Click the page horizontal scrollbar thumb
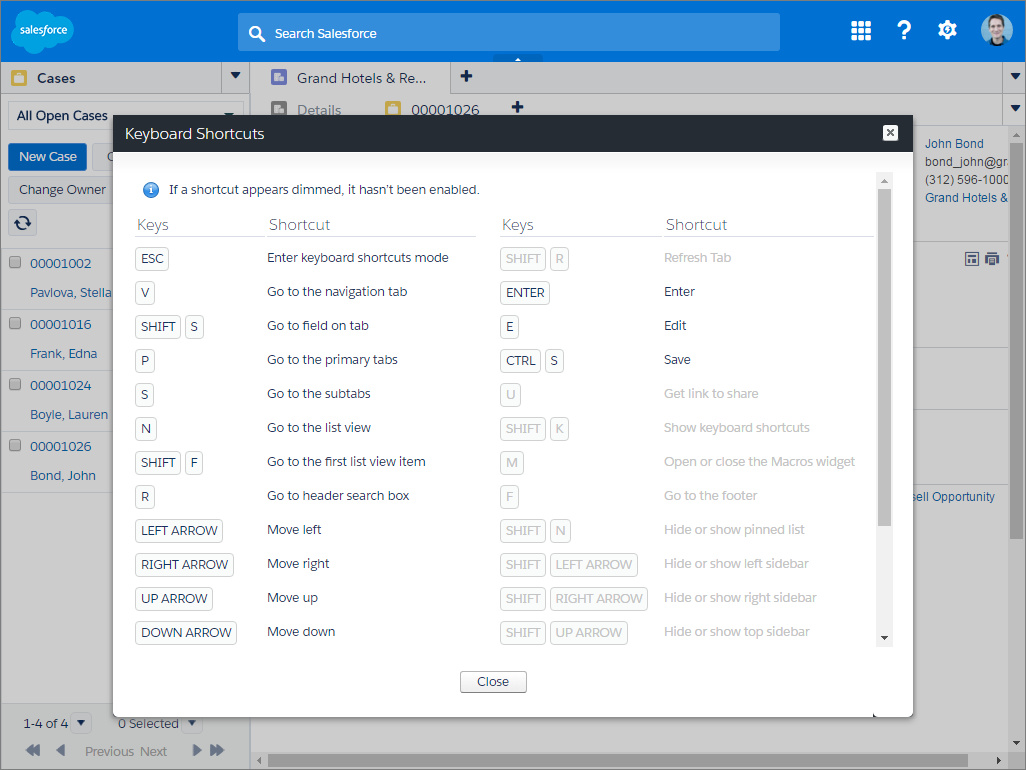The width and height of the screenshot is (1026, 770). (618, 760)
